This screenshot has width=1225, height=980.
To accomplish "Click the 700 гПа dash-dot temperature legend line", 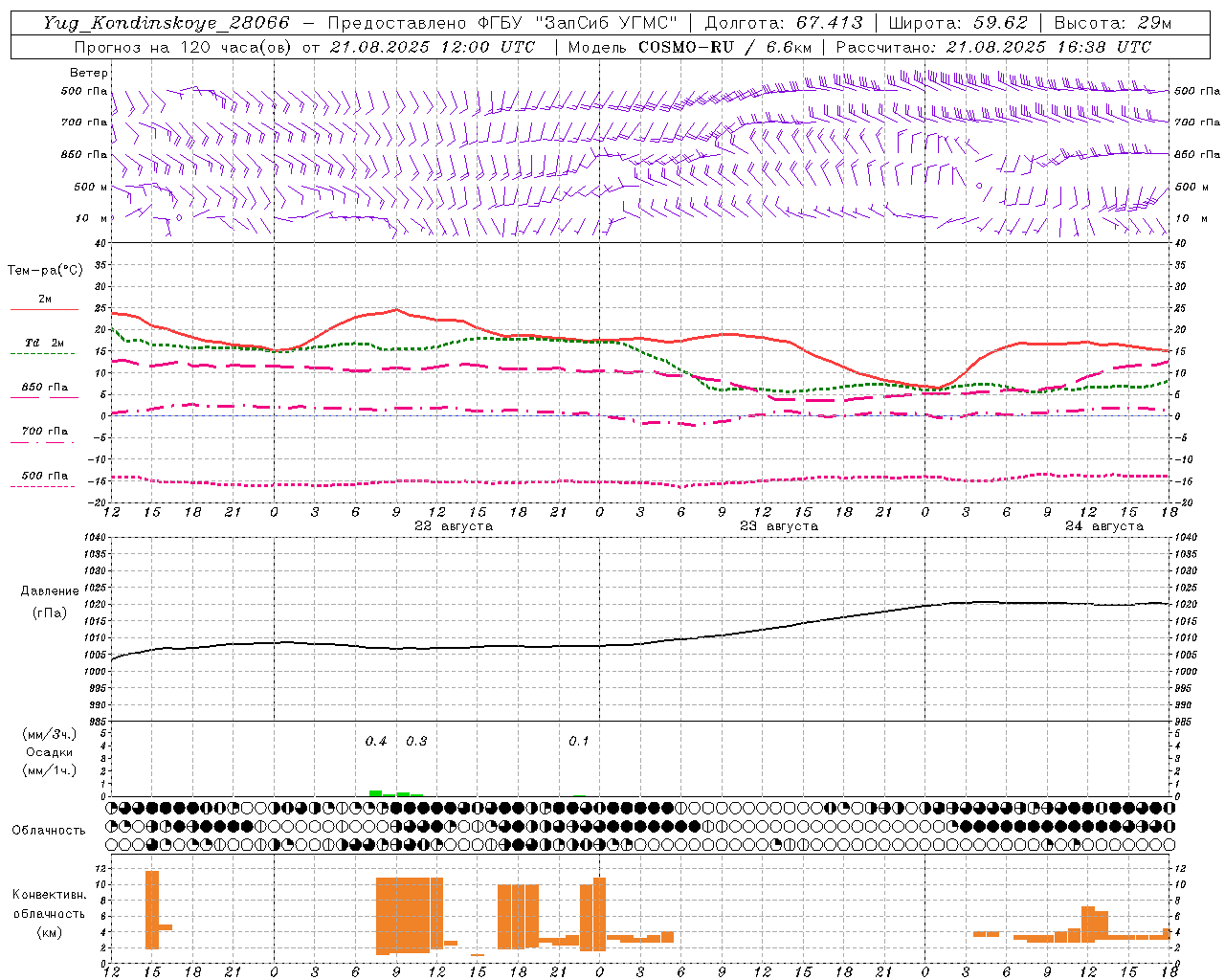I will tap(42, 442).
